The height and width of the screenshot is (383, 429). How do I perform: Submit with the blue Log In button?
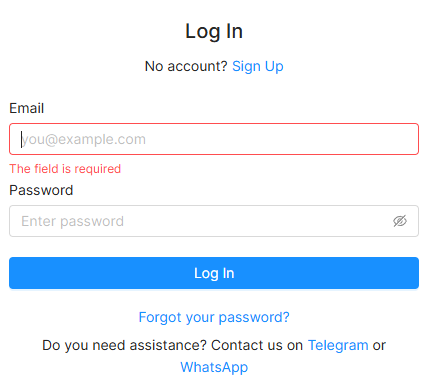pos(214,273)
